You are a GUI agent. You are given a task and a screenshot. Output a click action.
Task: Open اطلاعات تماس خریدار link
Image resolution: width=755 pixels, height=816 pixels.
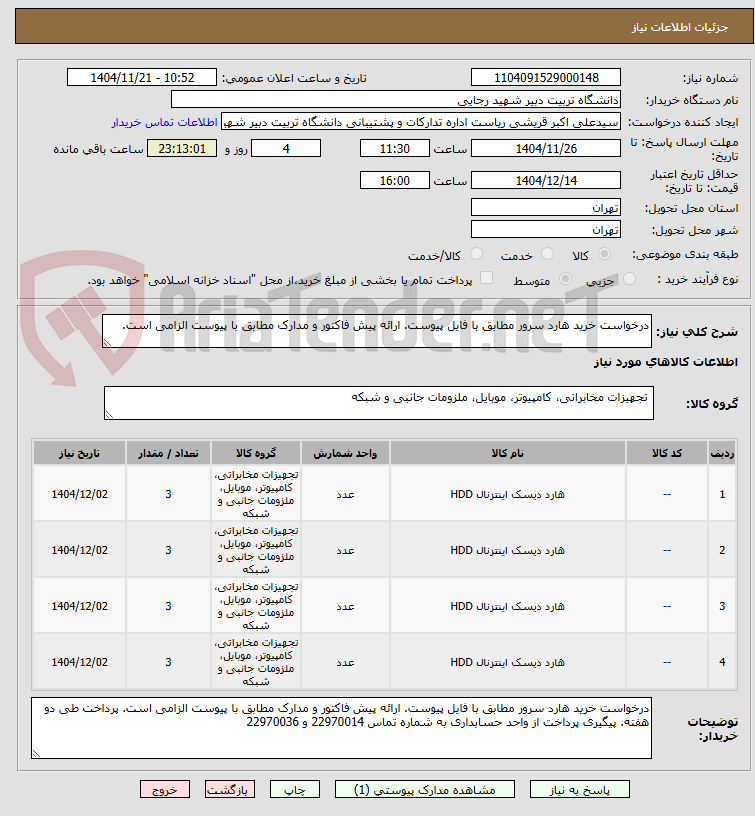(164, 122)
